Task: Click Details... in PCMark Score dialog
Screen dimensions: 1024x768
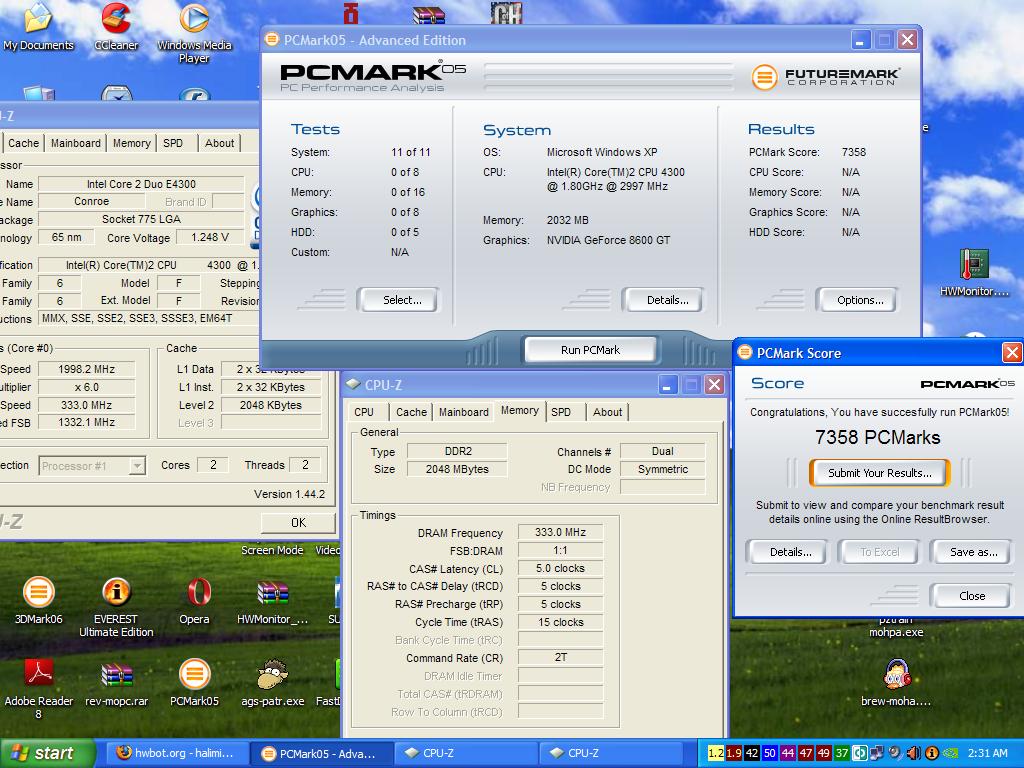Action: [787, 552]
